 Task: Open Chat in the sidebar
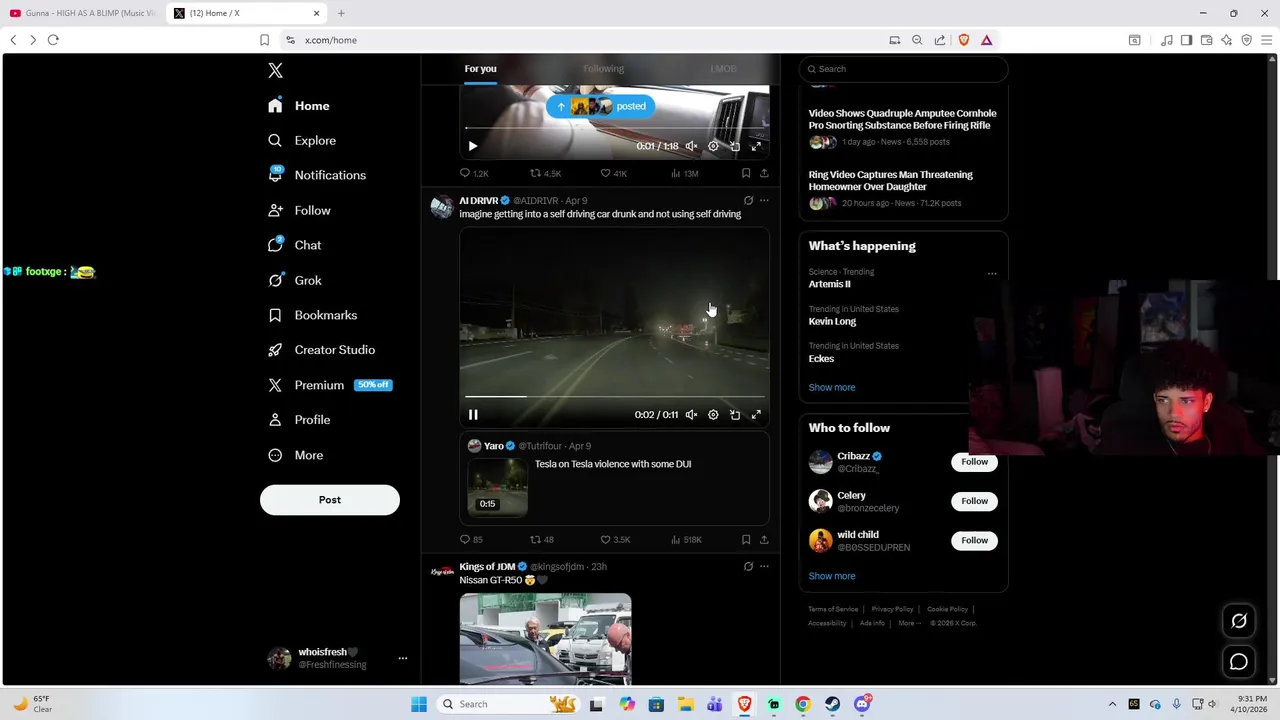295,245
